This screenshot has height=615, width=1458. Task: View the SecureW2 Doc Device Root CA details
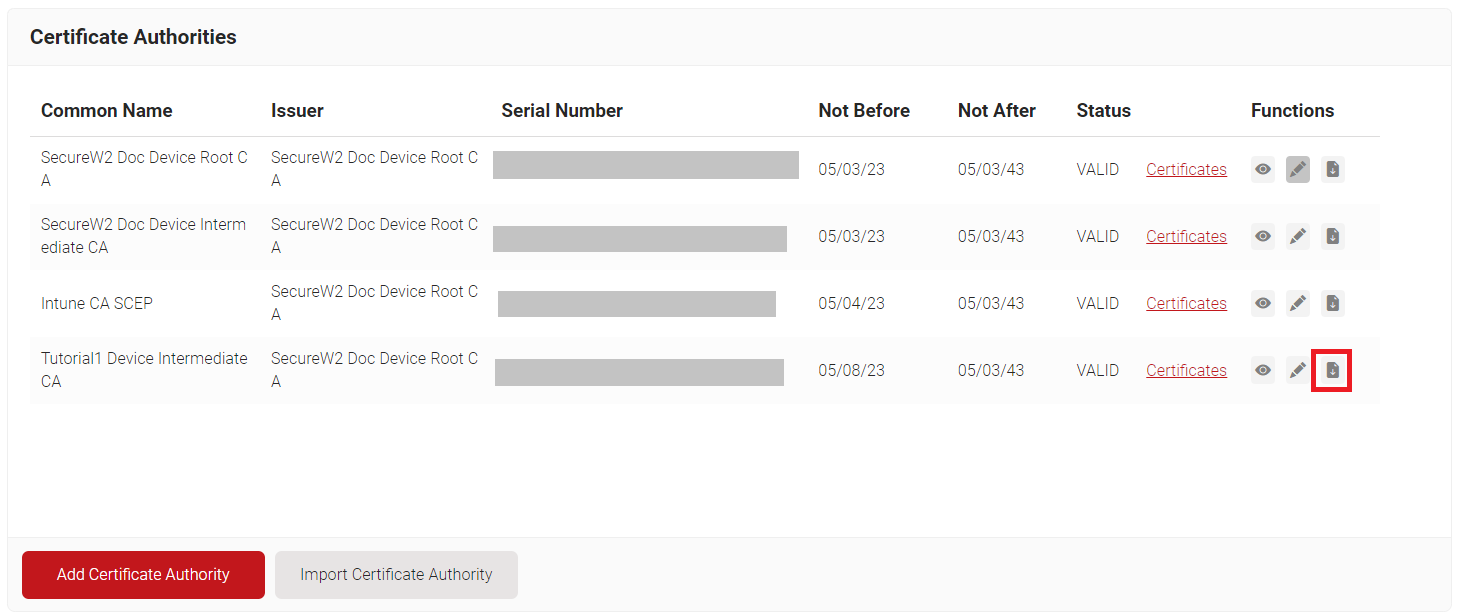1263,170
